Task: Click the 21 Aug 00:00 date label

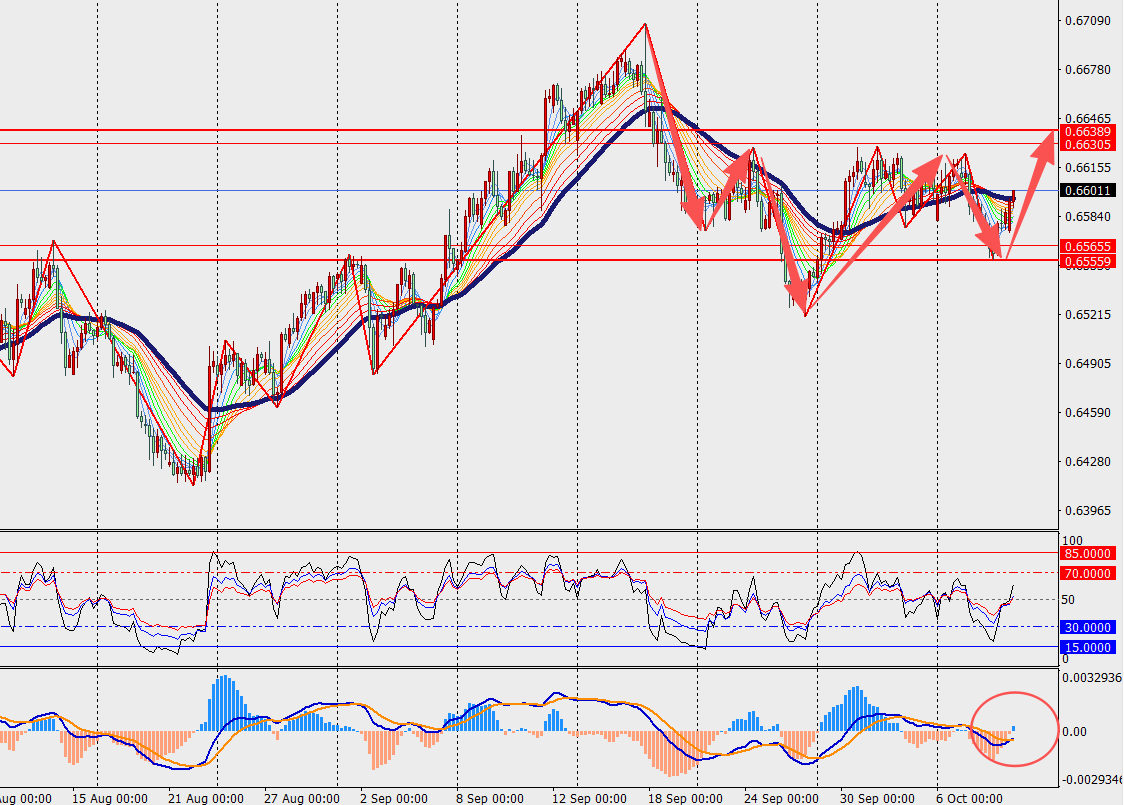Action: click(x=206, y=798)
